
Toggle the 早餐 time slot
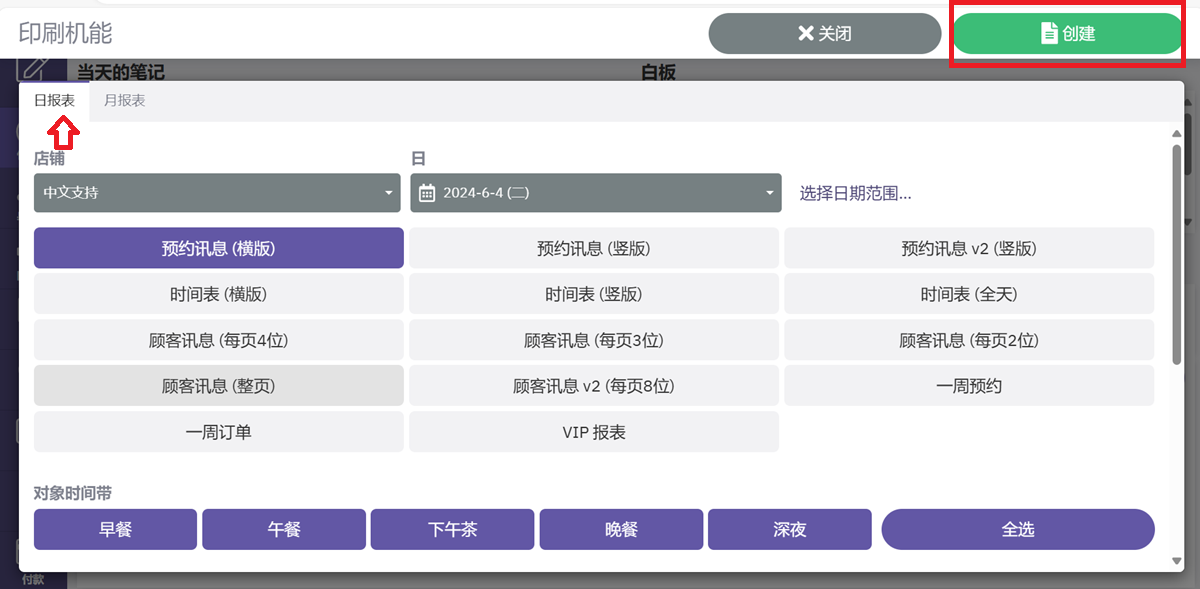(x=116, y=529)
